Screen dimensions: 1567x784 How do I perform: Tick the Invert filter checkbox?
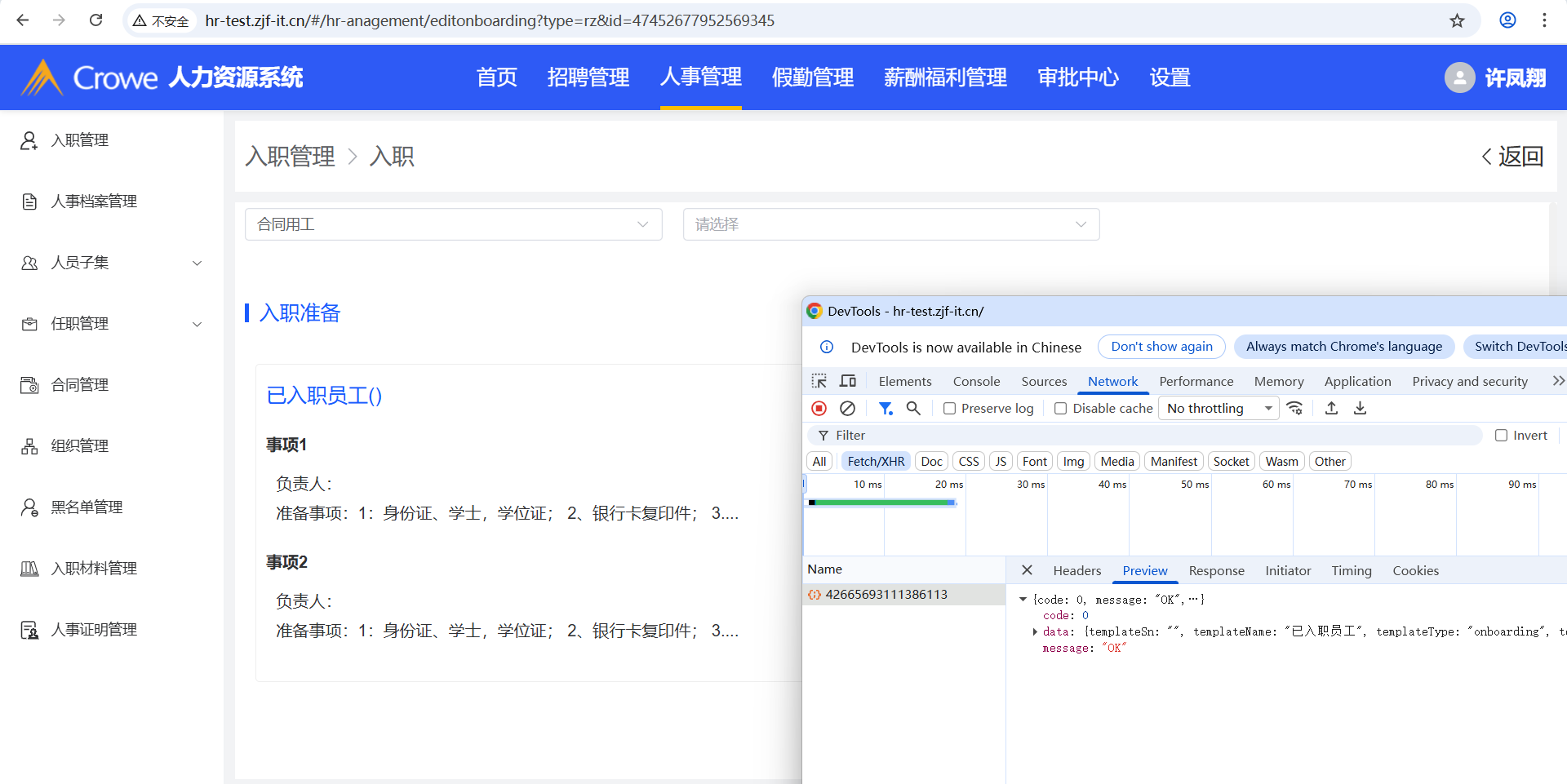1501,436
